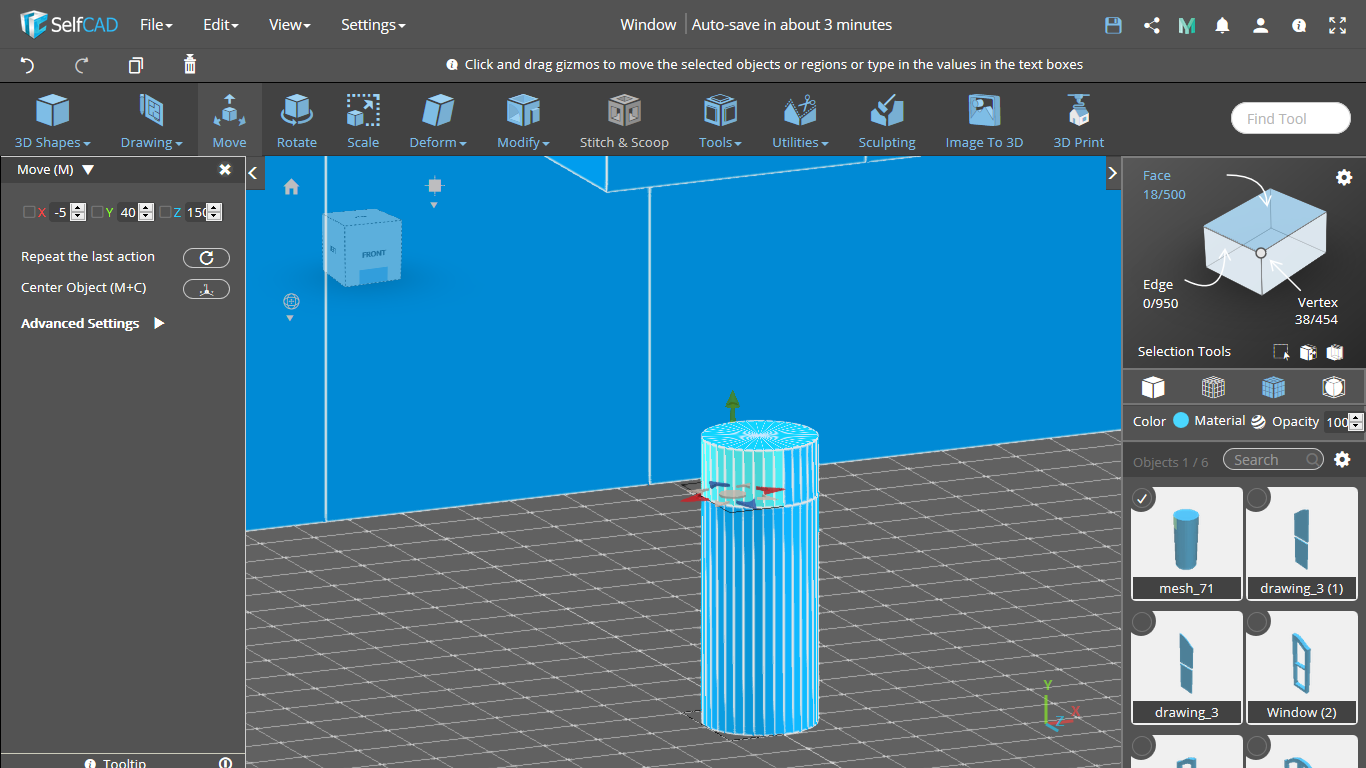Switch to solid plus wireframe view icon

click(1273, 387)
